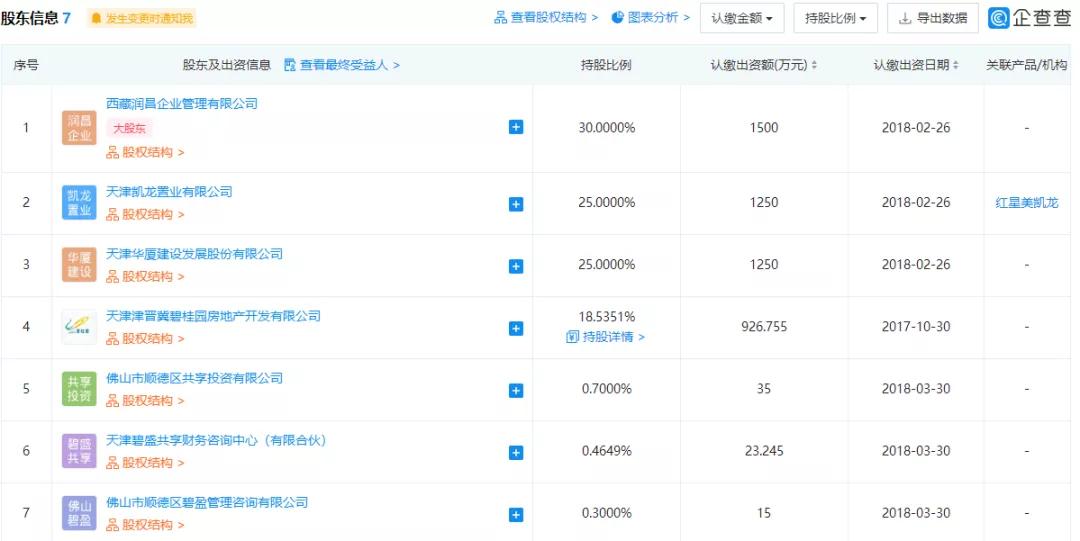This screenshot has height=541, width=1080.
Task: Open 持股详情 link under 18.5351%
Action: pyautogui.click(x=605, y=337)
